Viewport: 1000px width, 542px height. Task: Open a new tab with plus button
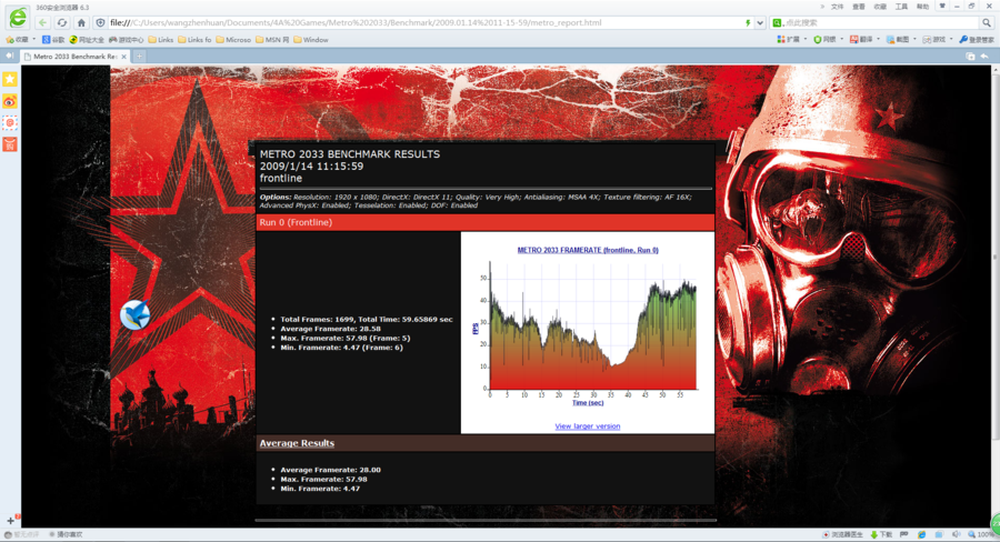pyautogui.click(x=139, y=57)
